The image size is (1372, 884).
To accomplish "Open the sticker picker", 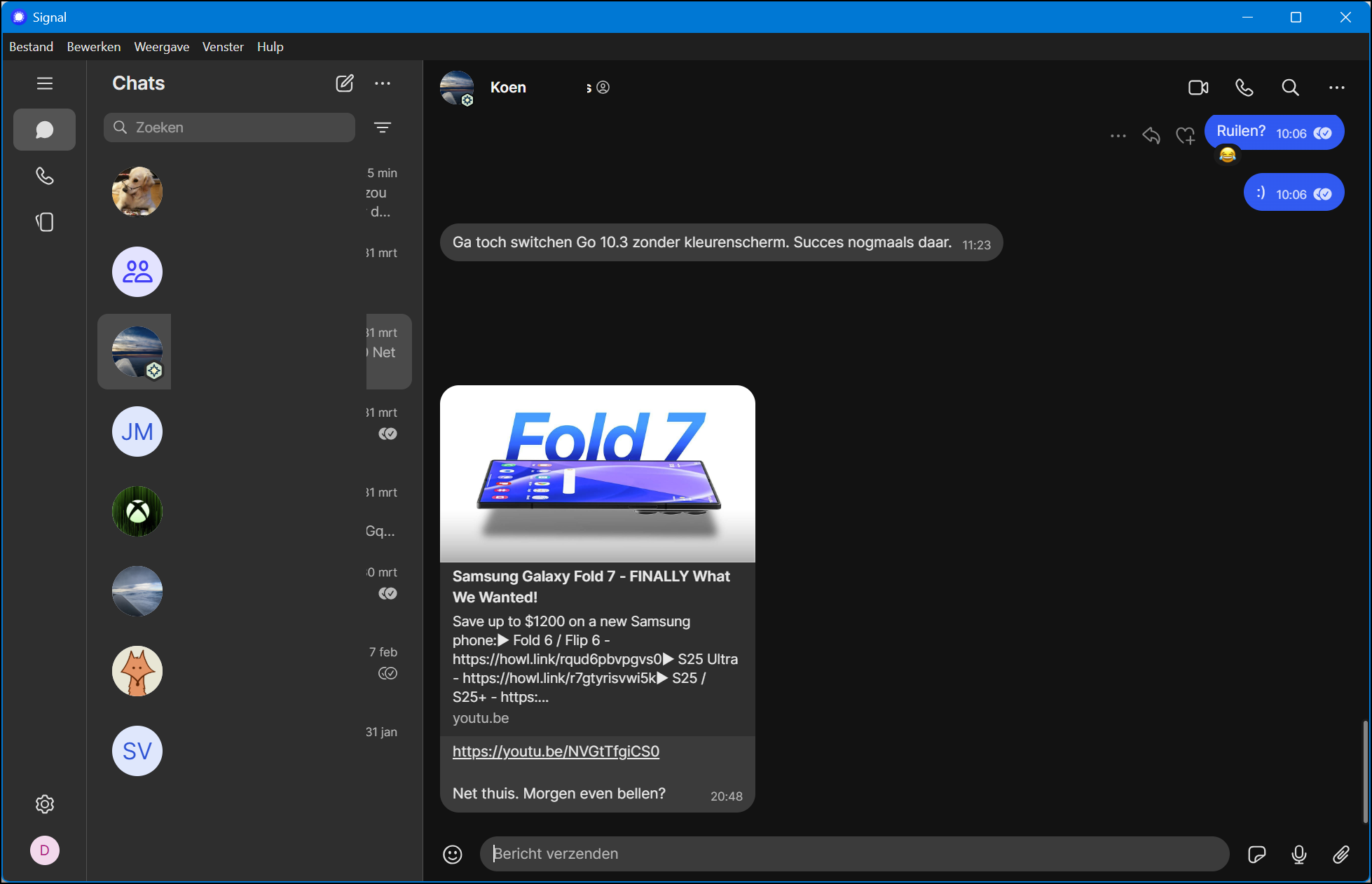I will 1256,854.
